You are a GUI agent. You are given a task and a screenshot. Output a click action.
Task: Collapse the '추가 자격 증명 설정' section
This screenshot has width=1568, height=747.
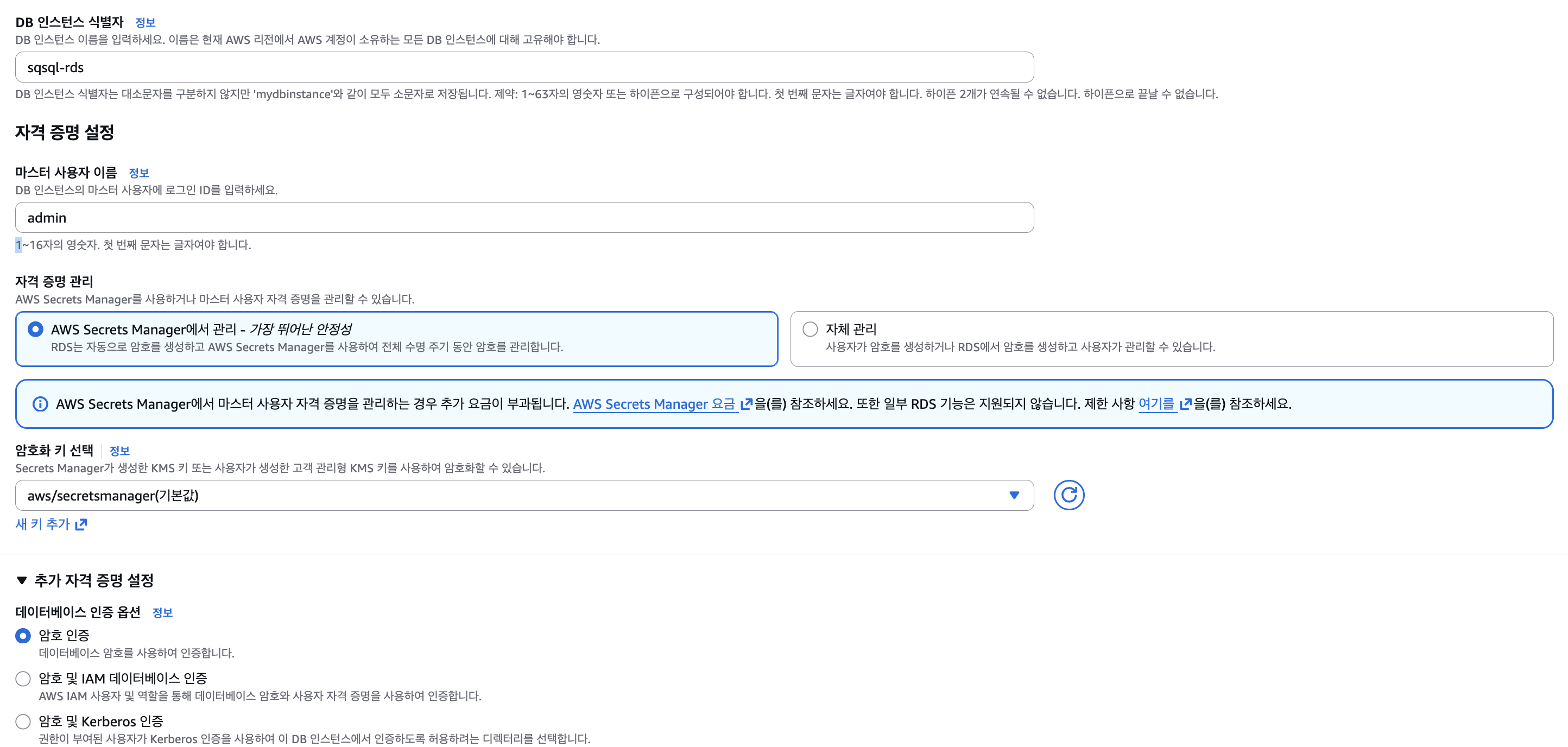[22, 580]
